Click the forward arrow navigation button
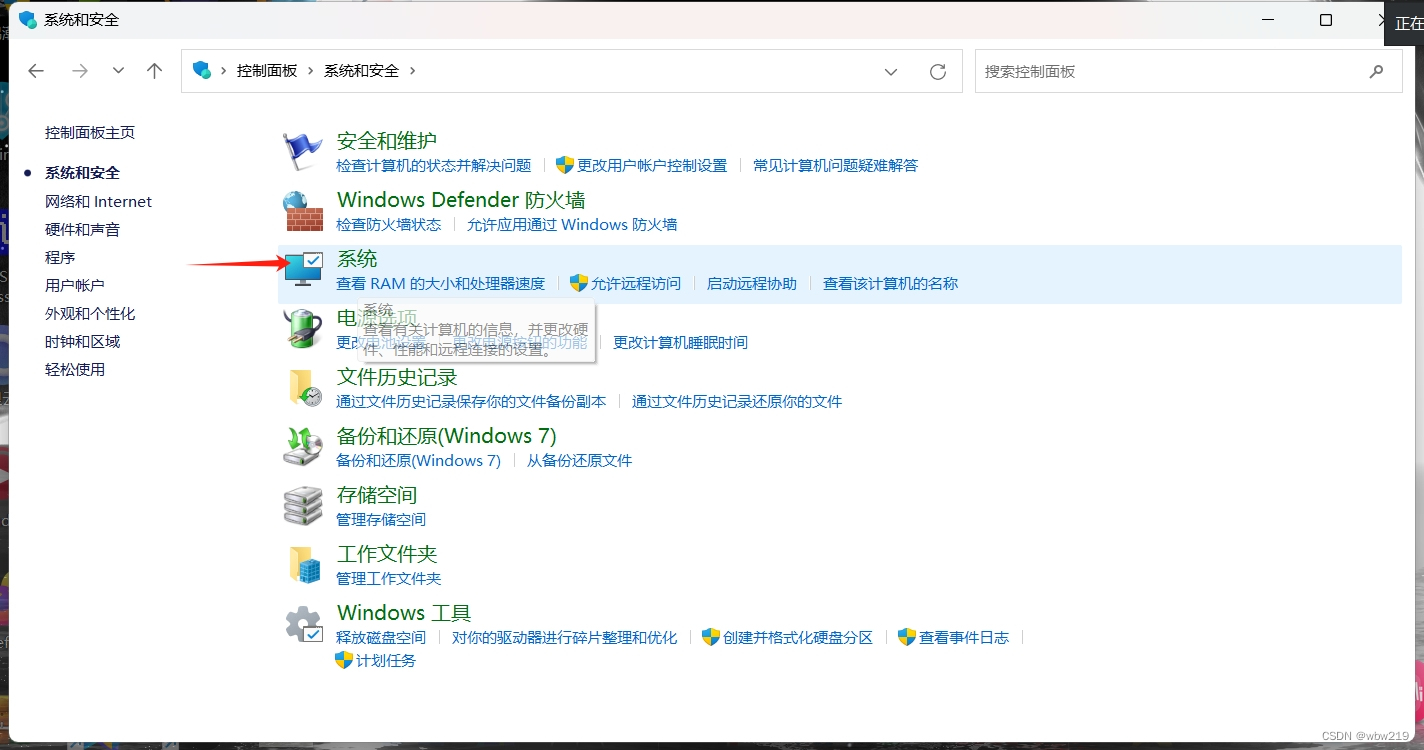This screenshot has width=1424, height=750. 80,71
